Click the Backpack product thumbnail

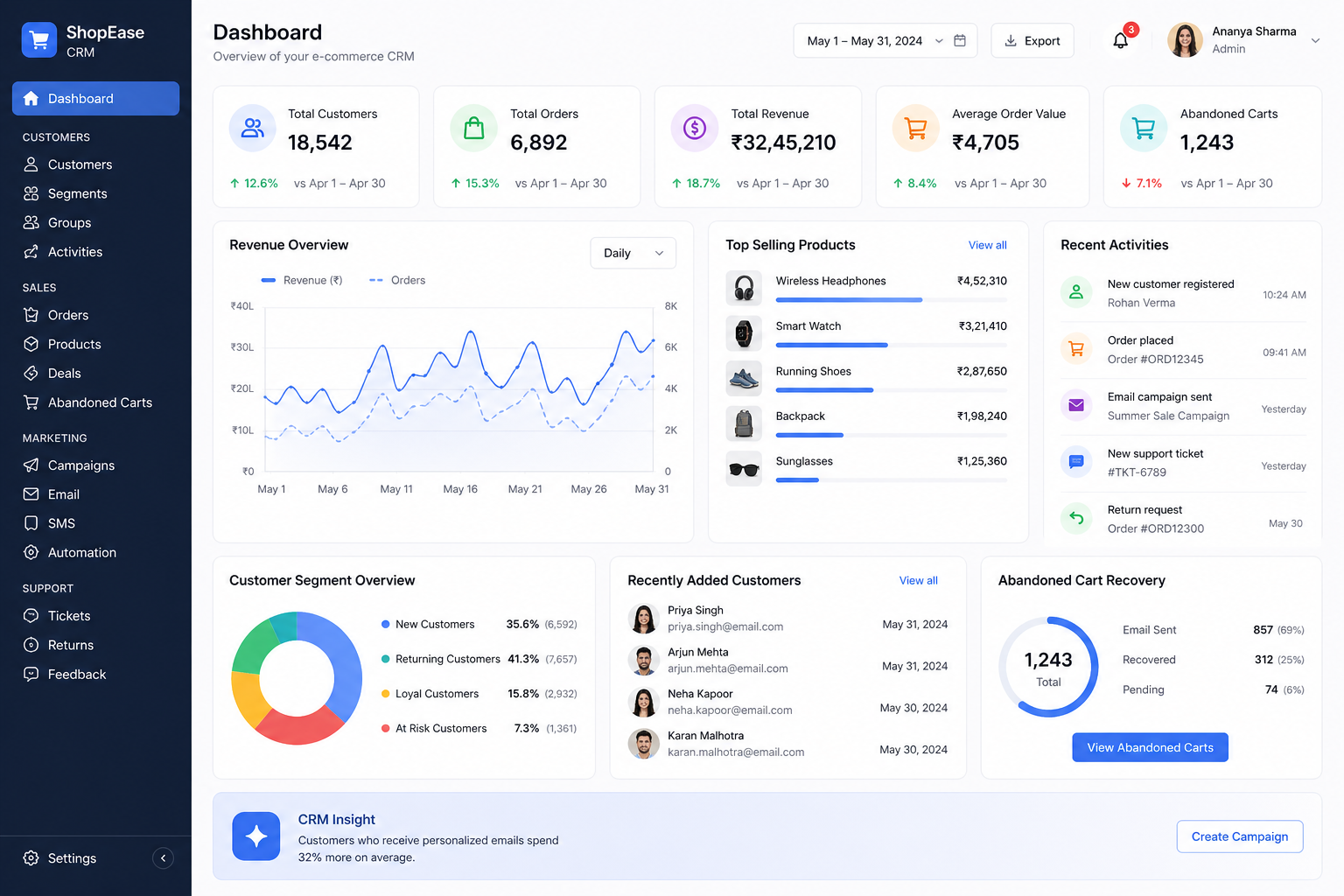[744, 423]
